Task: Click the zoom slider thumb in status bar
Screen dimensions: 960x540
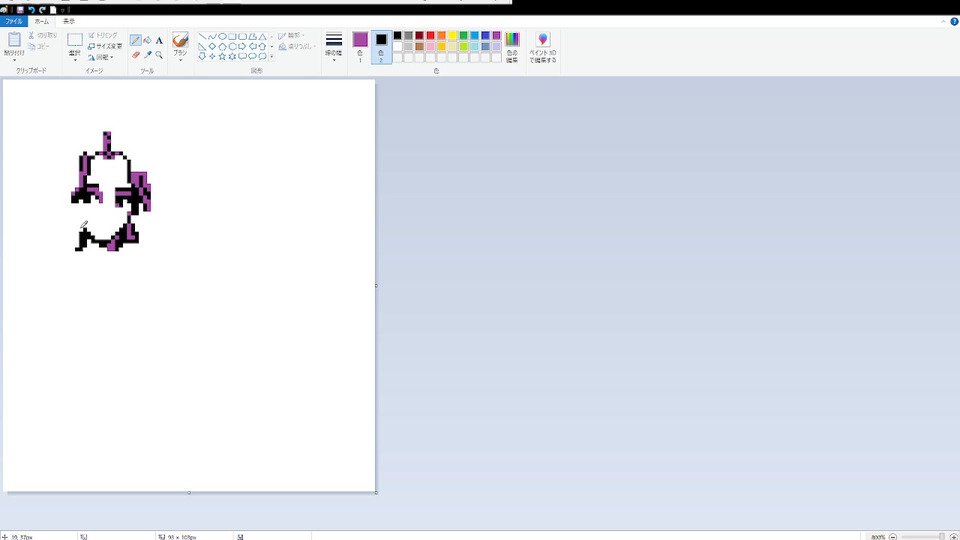Action: tap(942, 537)
